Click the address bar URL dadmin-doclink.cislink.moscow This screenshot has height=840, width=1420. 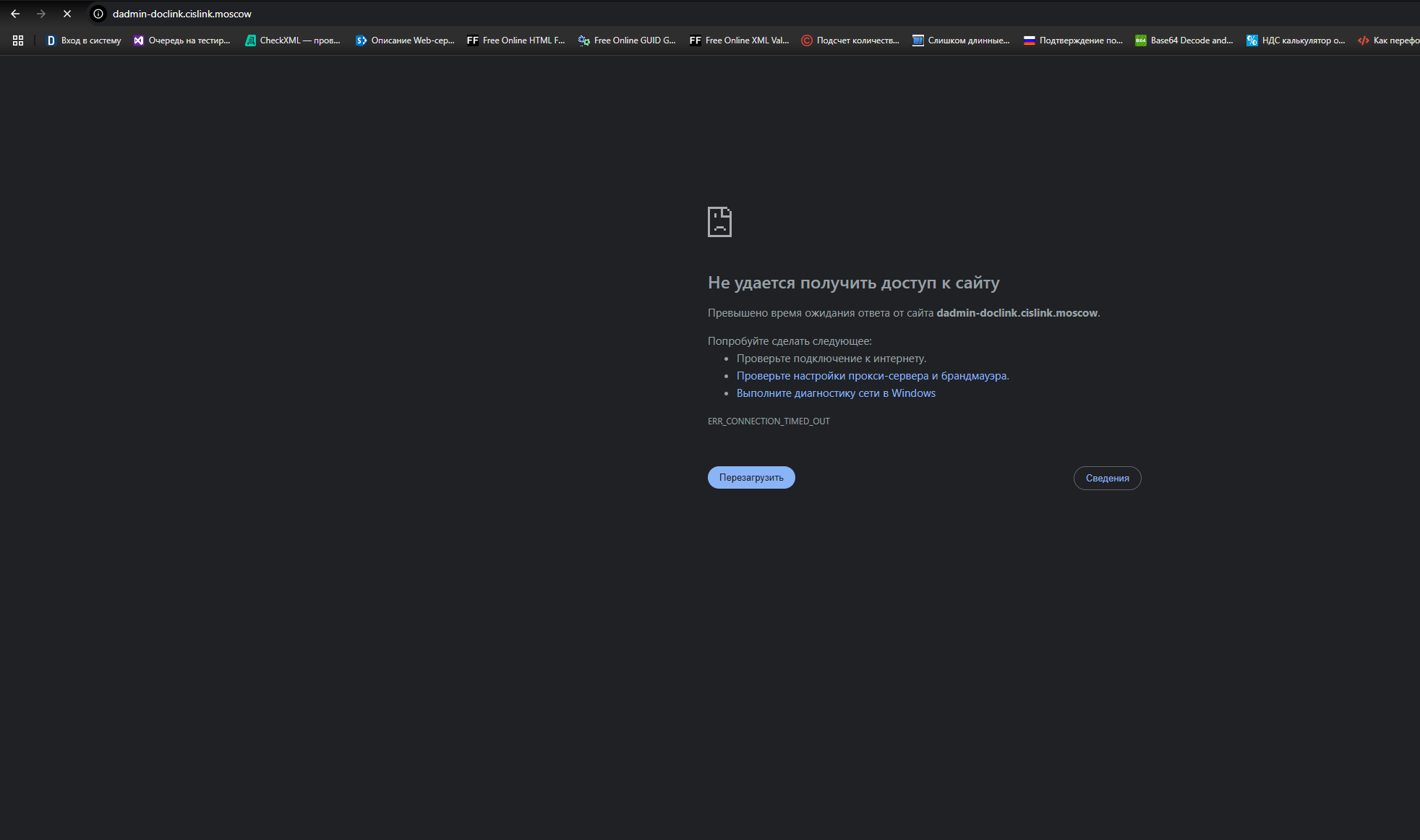pyautogui.click(x=182, y=14)
